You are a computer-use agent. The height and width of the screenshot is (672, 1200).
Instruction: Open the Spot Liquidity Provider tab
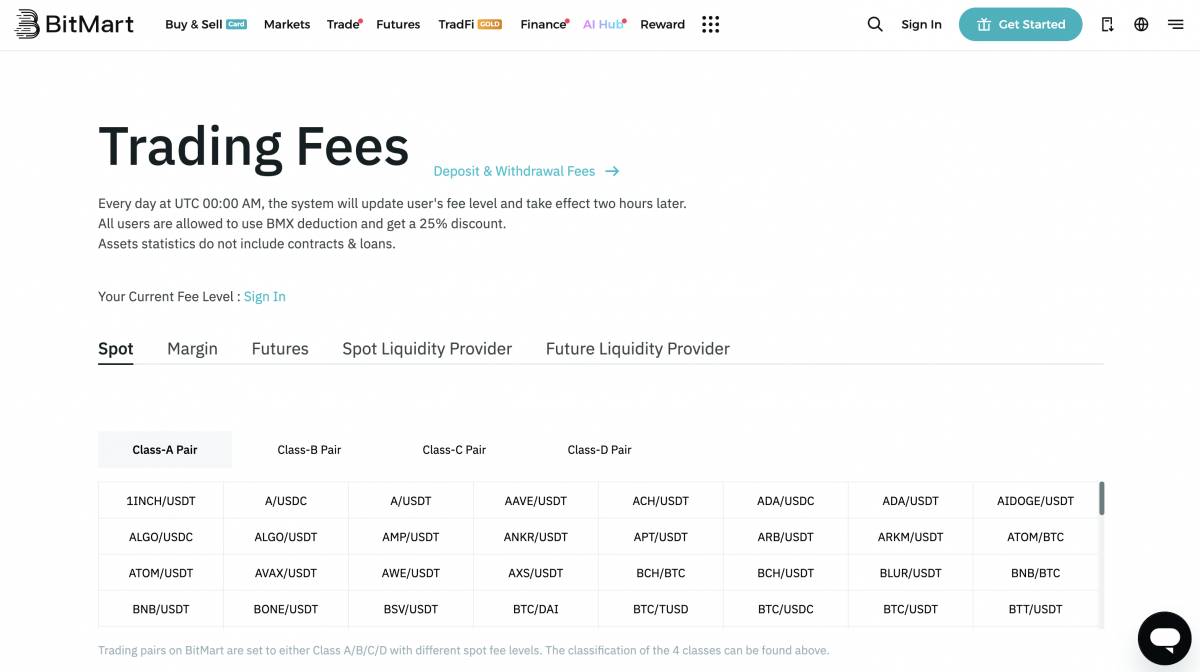(427, 348)
